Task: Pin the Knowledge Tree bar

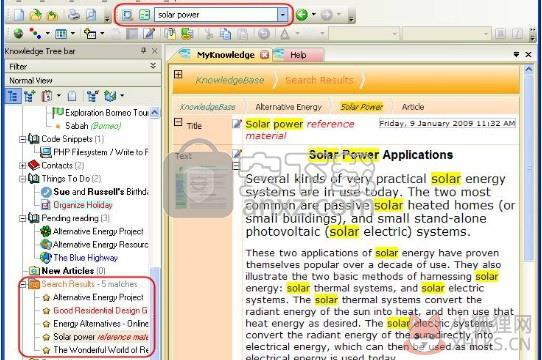Action: pos(143,51)
